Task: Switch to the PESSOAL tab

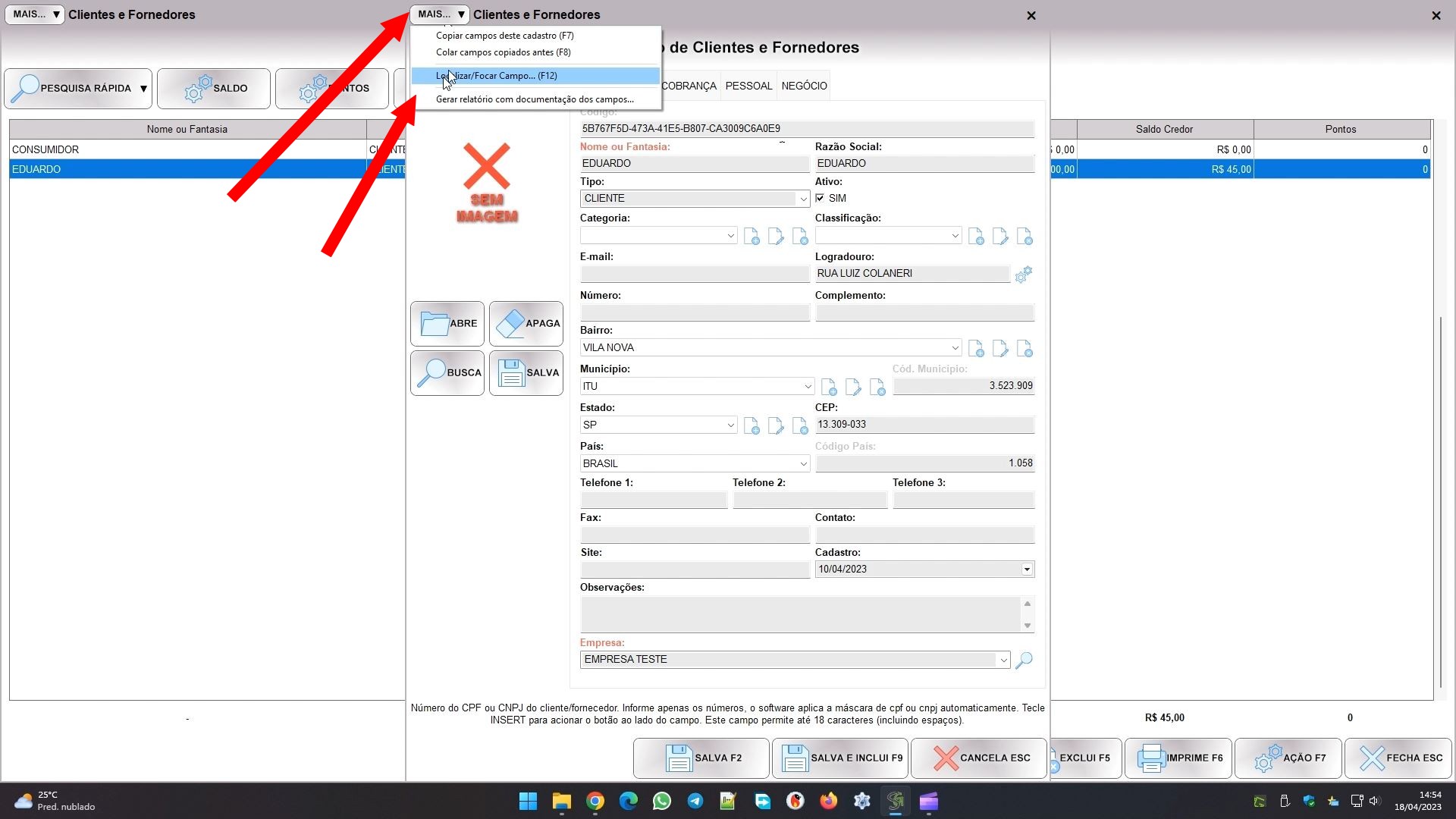Action: pos(748,86)
